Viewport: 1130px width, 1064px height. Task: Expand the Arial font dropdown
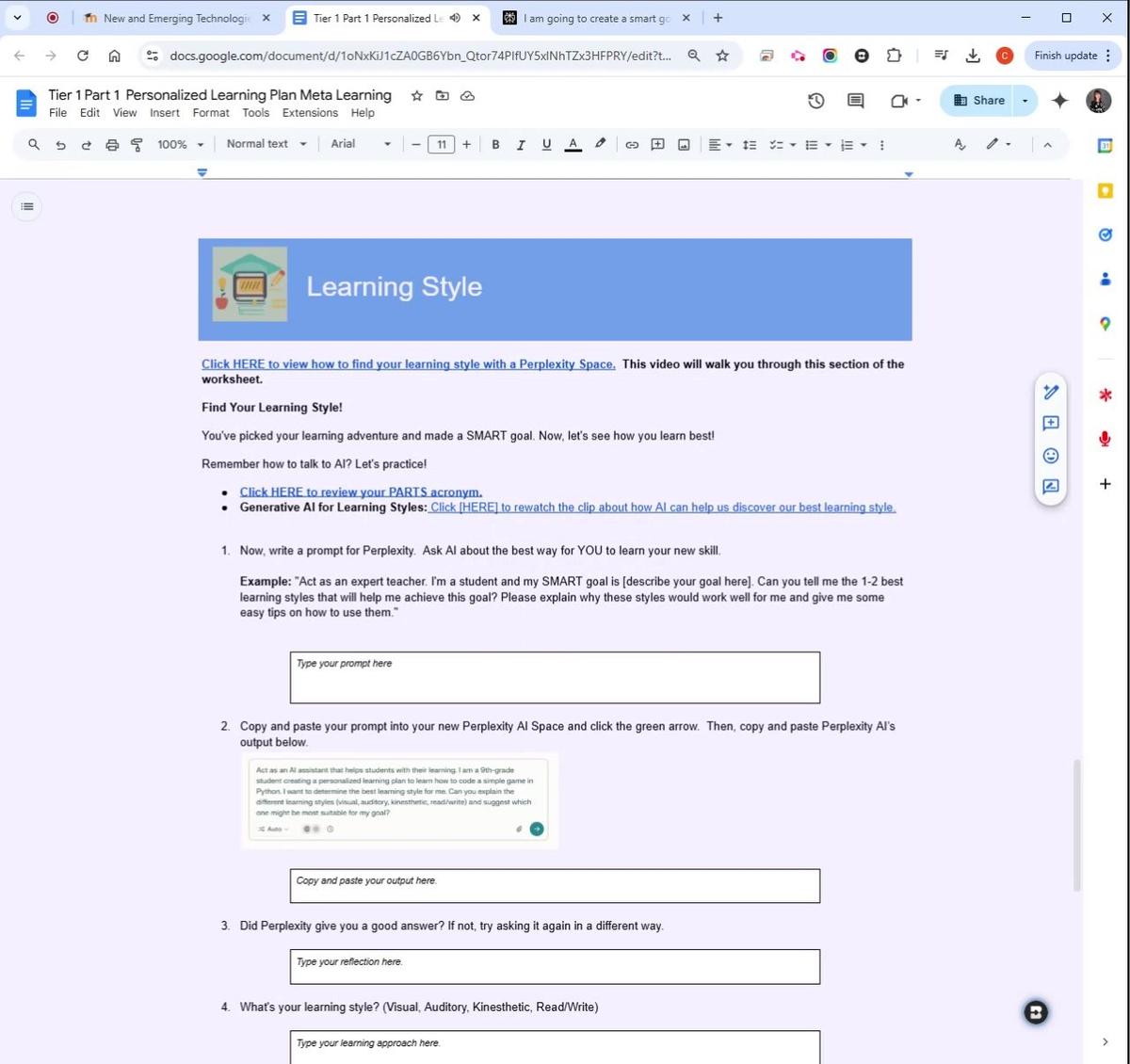(x=360, y=144)
